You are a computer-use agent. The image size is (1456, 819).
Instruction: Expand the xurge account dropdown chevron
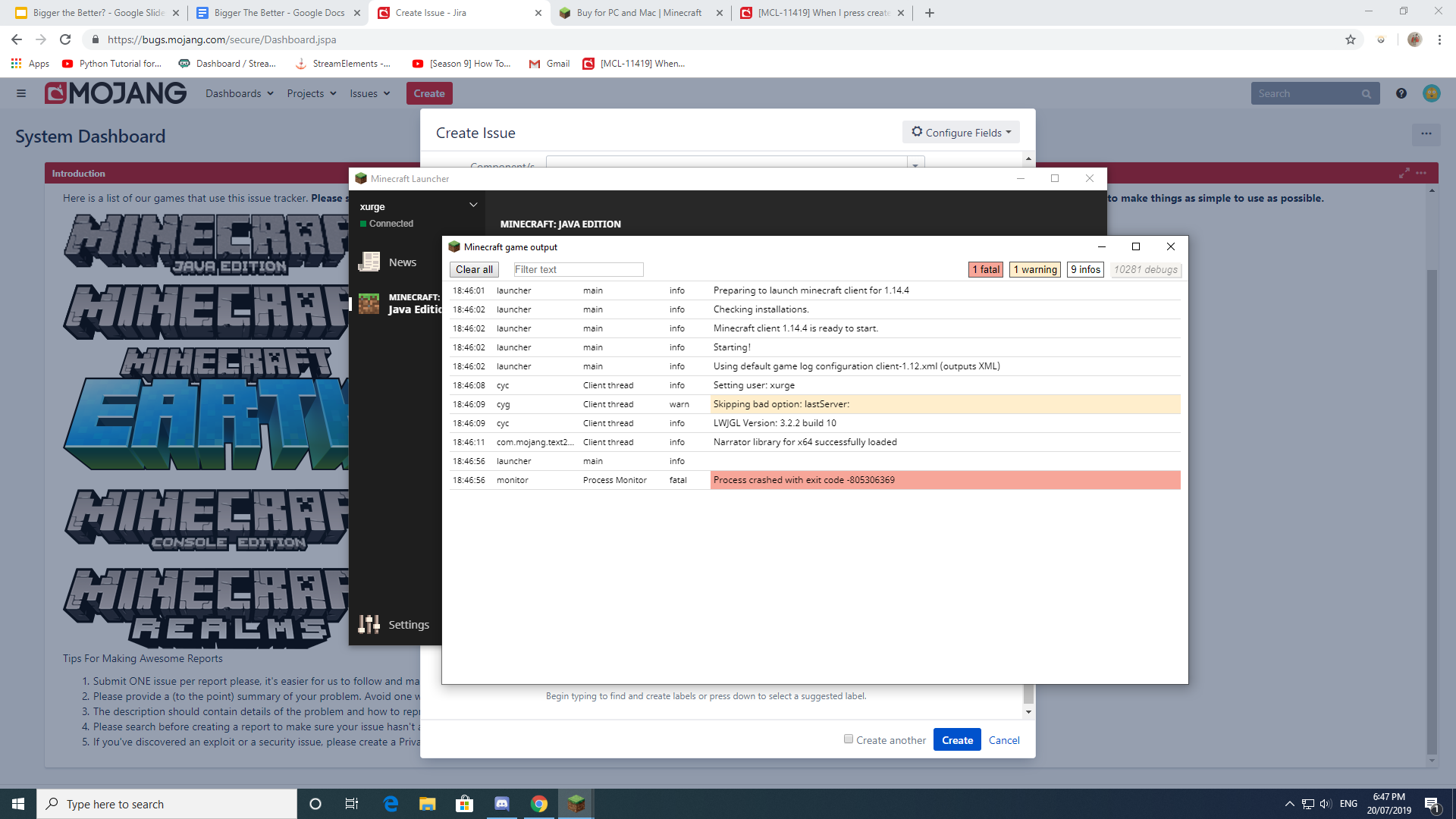473,205
